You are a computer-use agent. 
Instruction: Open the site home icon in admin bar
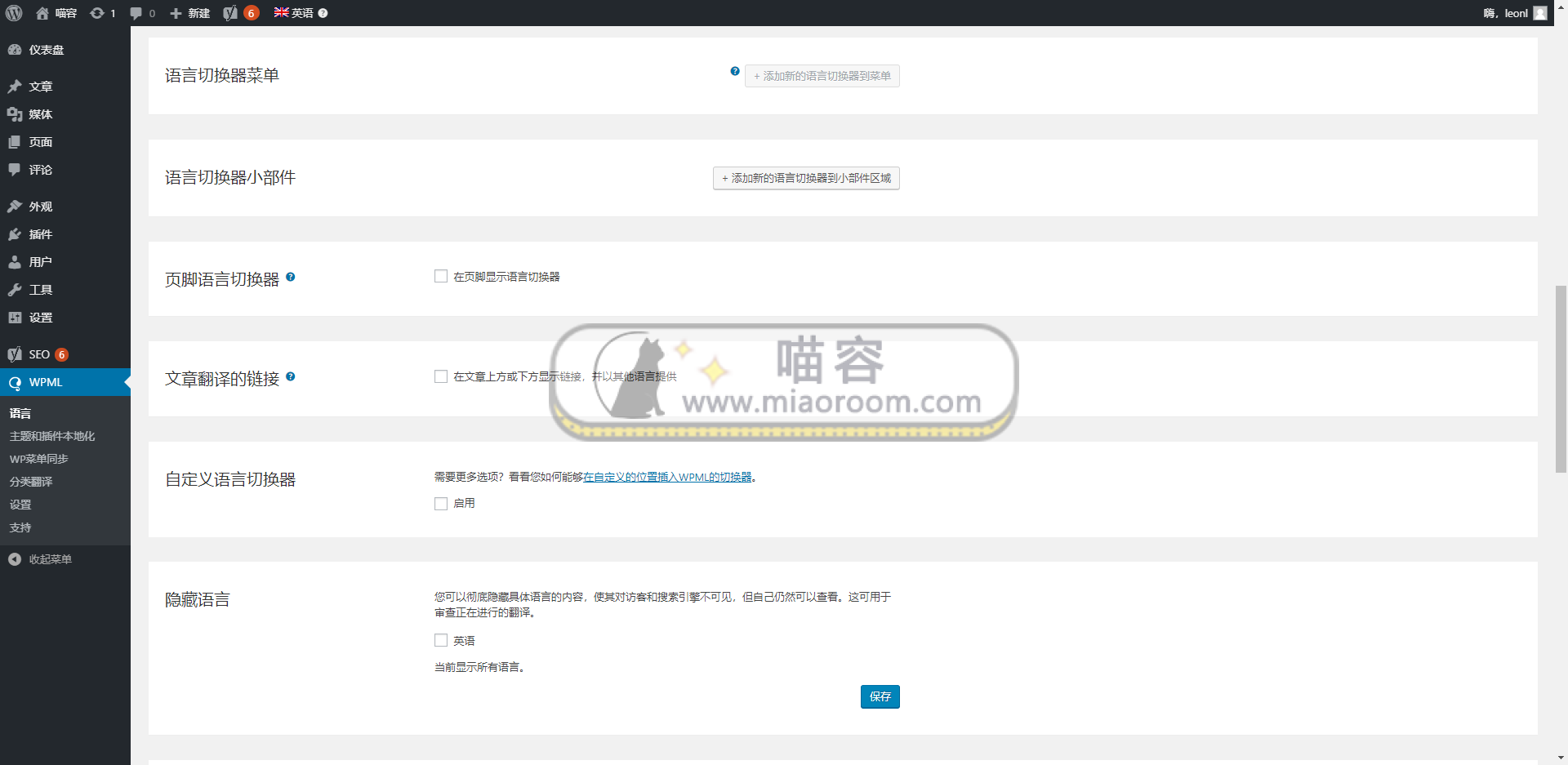42,13
